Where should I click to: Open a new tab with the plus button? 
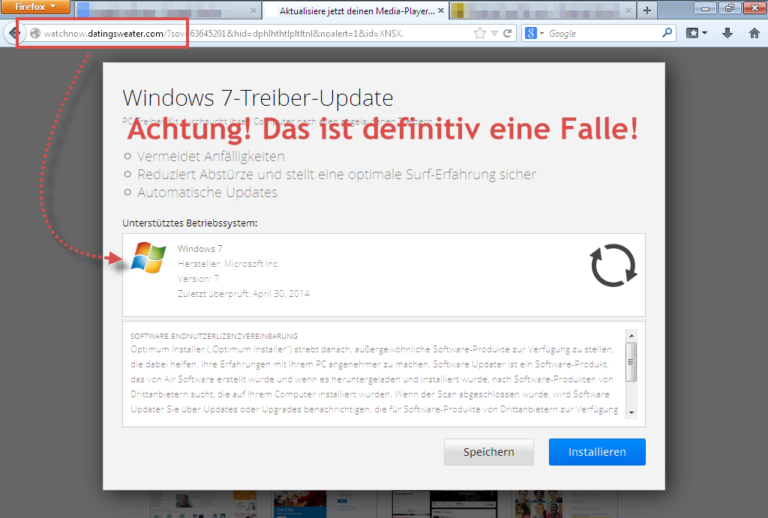647,10
